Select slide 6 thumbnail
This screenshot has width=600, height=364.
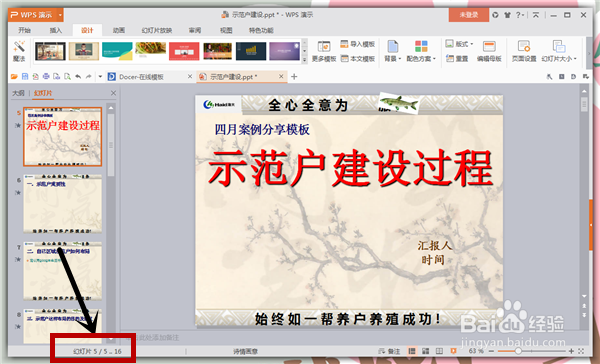[63, 204]
